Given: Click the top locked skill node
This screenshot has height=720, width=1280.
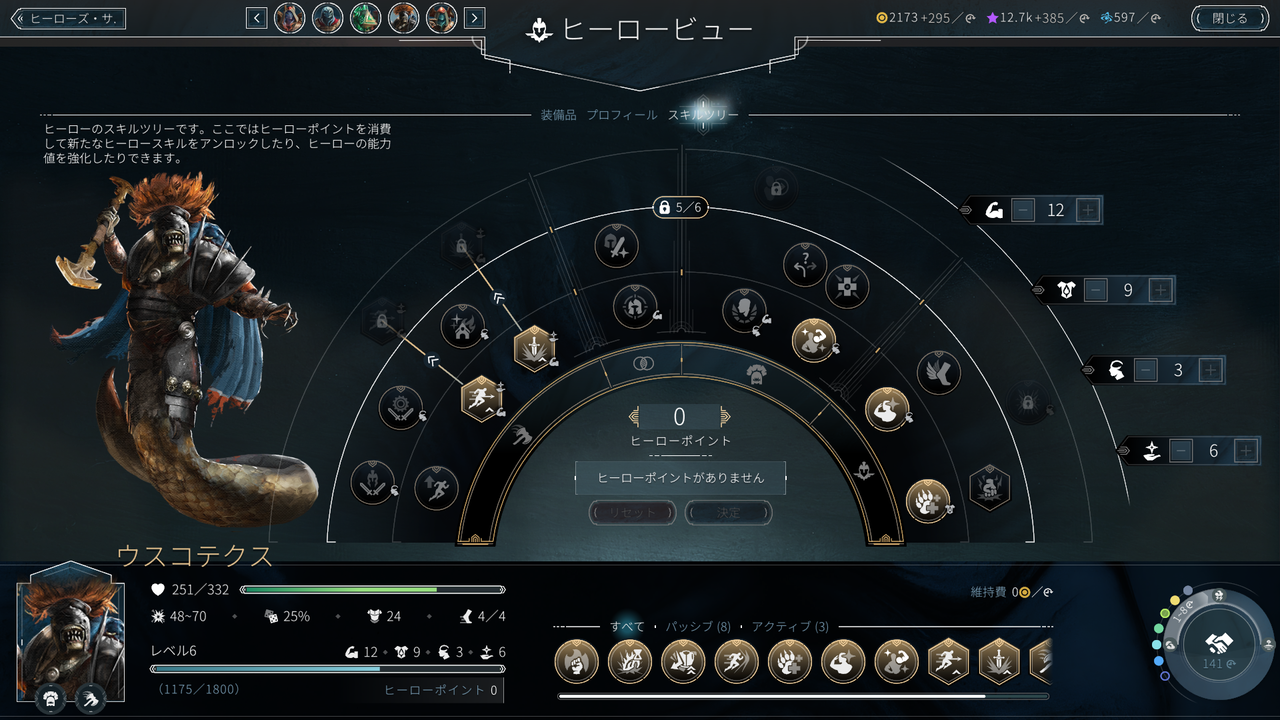Looking at the screenshot, I should coord(775,186).
